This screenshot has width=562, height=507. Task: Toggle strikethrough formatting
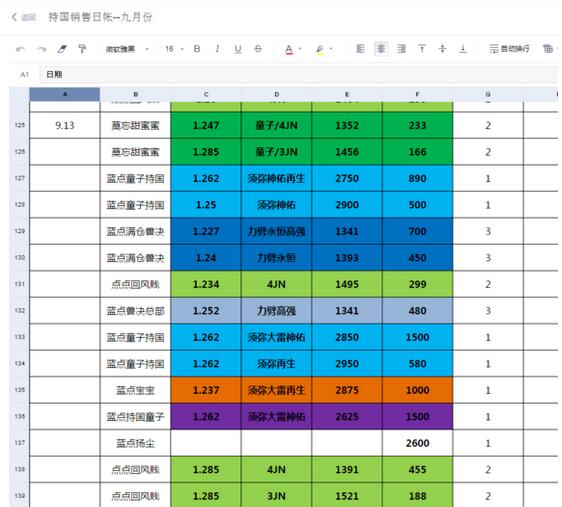(x=258, y=49)
